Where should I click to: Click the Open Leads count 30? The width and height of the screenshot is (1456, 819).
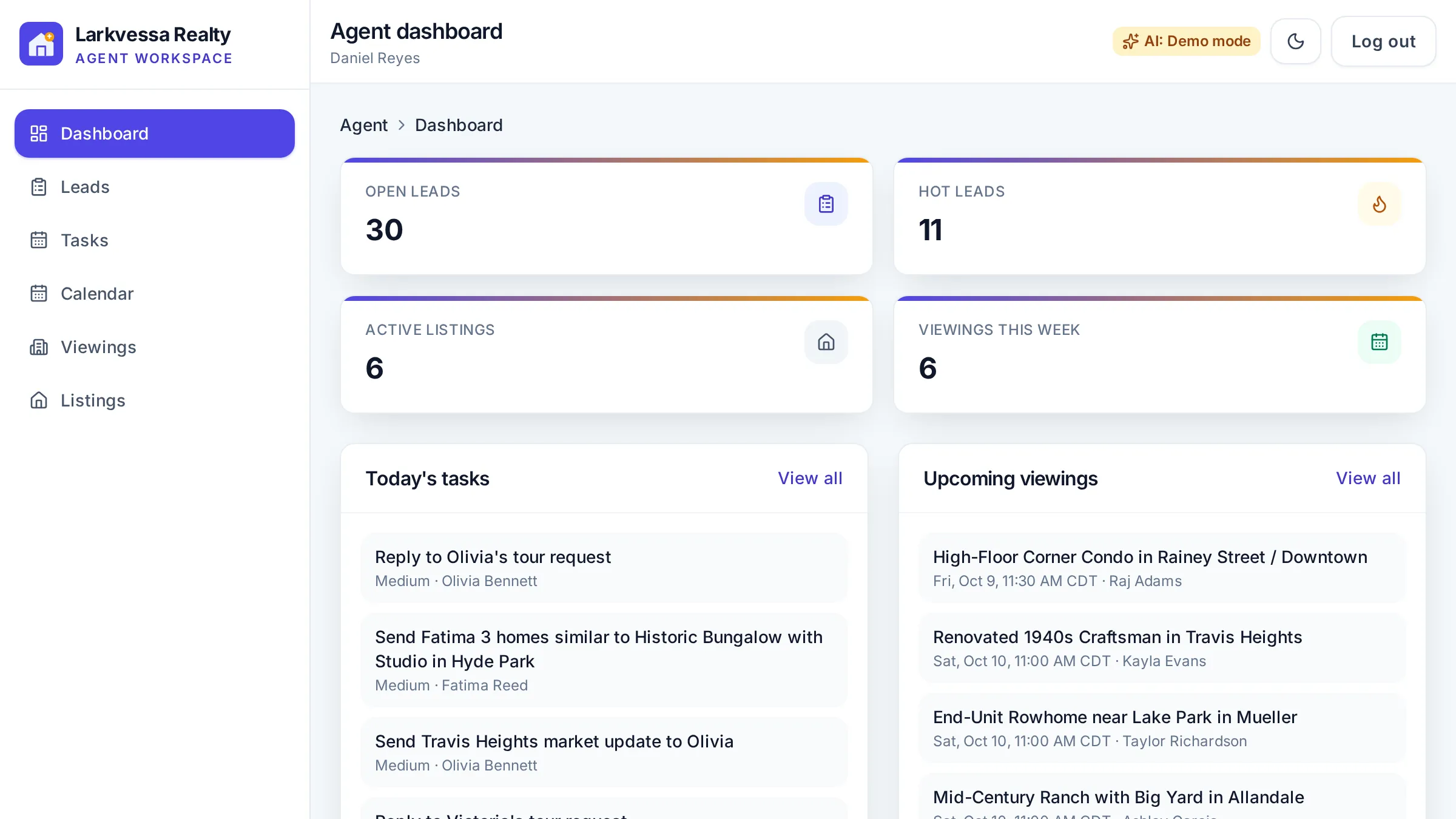(384, 230)
